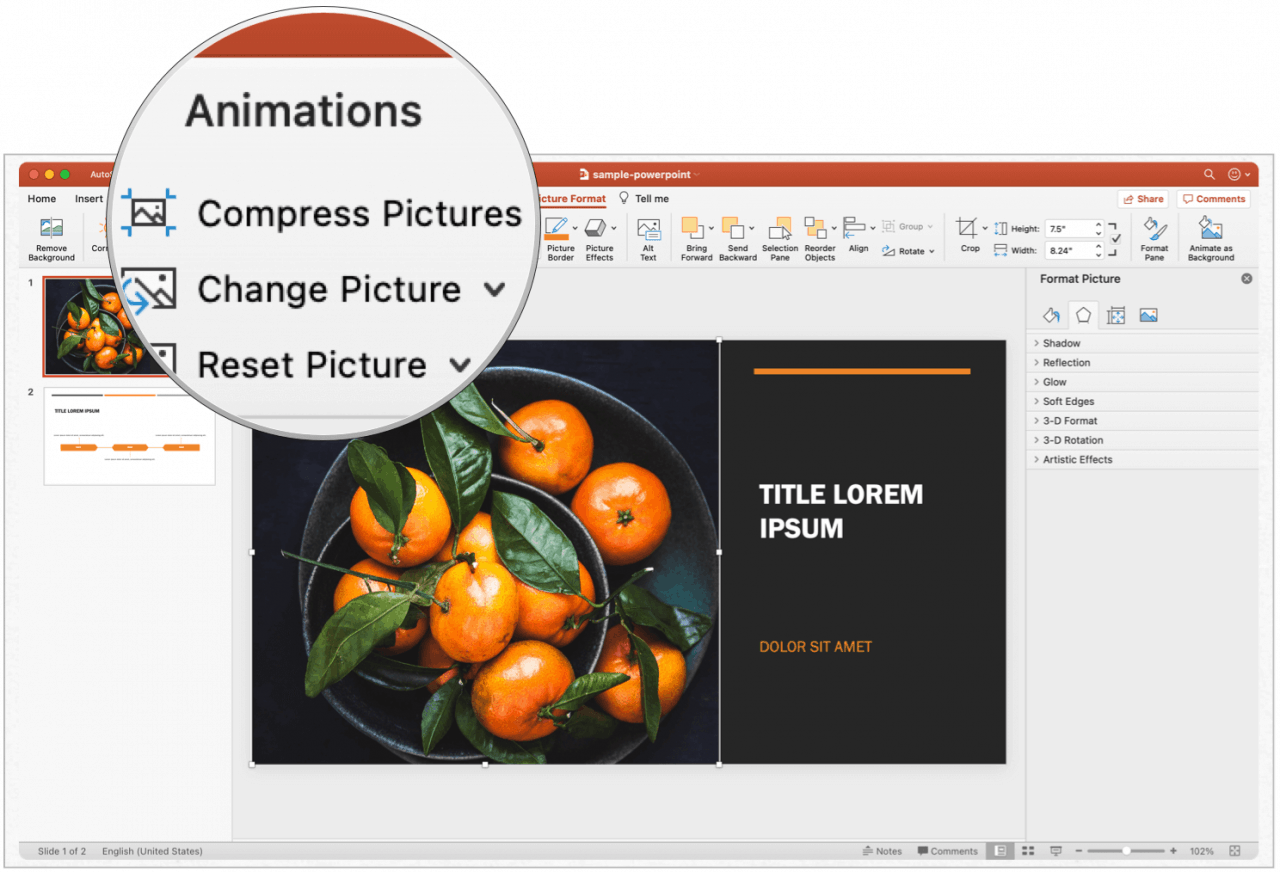Screen dimensions: 1280x872
Task: Click the TITLE LOREM IPSUM text
Action: [841, 511]
